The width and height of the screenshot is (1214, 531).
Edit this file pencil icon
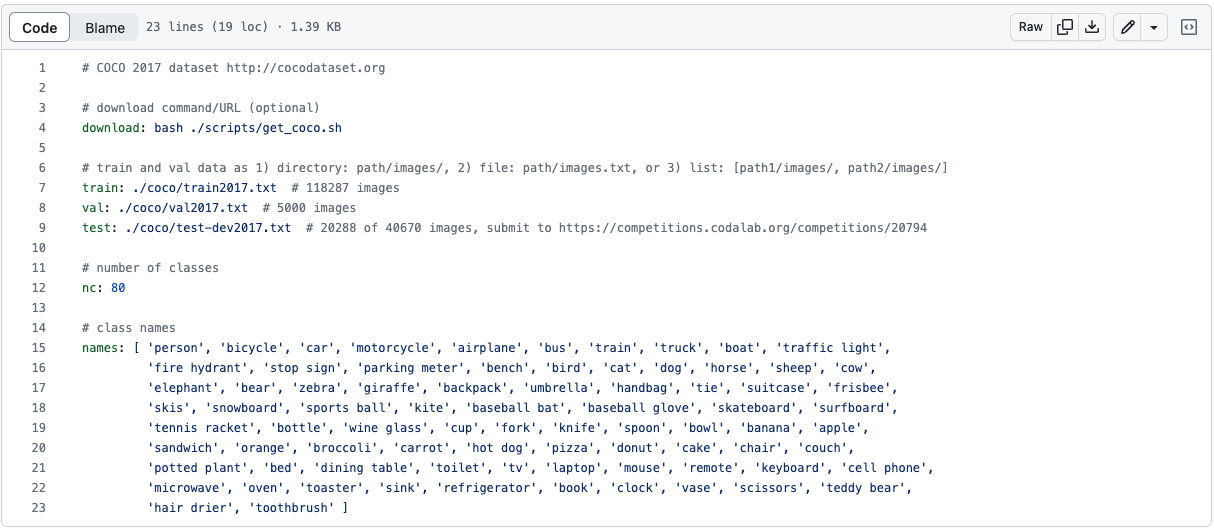tap(1128, 27)
